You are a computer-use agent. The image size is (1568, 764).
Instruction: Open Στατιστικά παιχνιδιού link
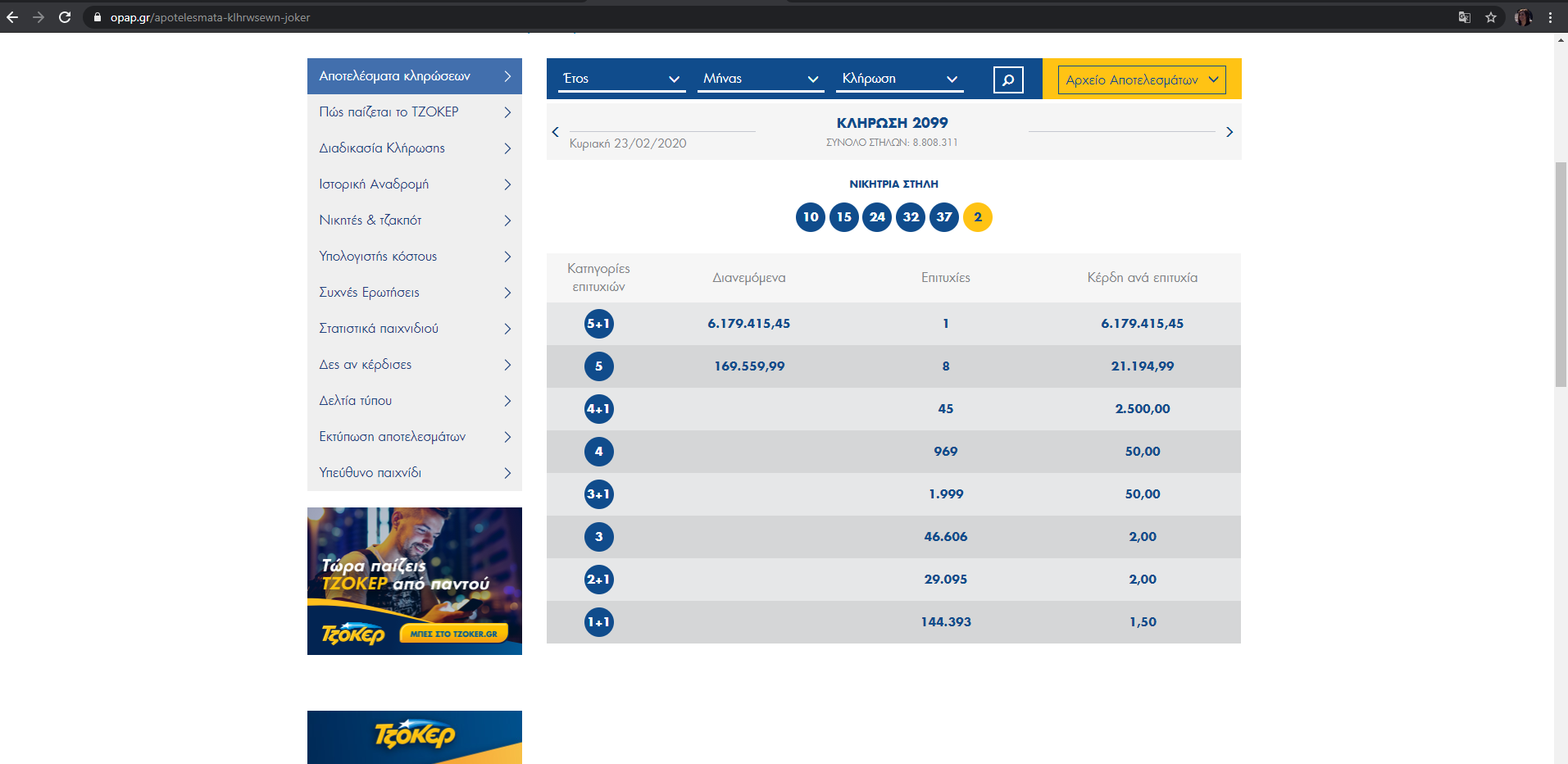tap(415, 329)
